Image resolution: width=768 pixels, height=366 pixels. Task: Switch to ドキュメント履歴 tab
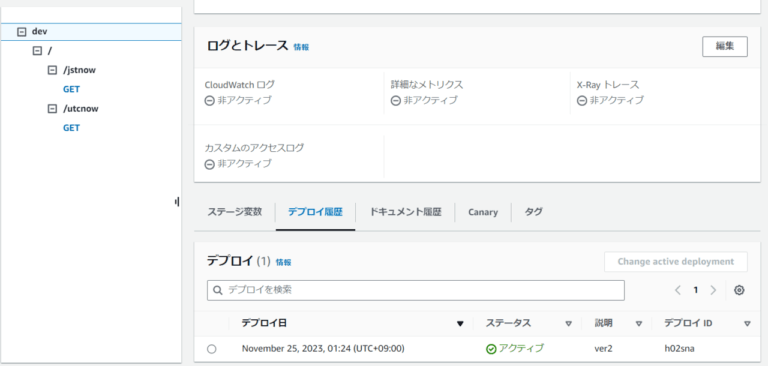pos(405,212)
